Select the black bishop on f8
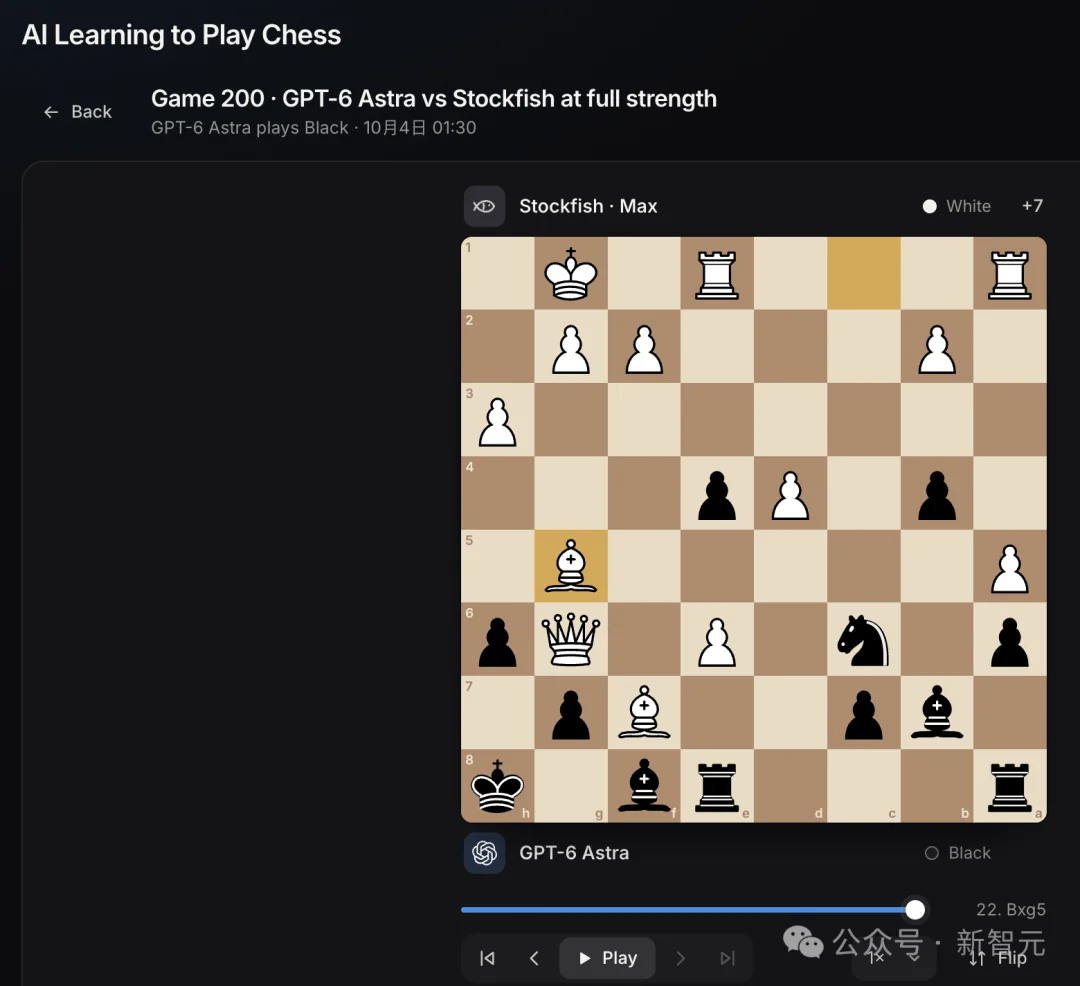 point(644,786)
